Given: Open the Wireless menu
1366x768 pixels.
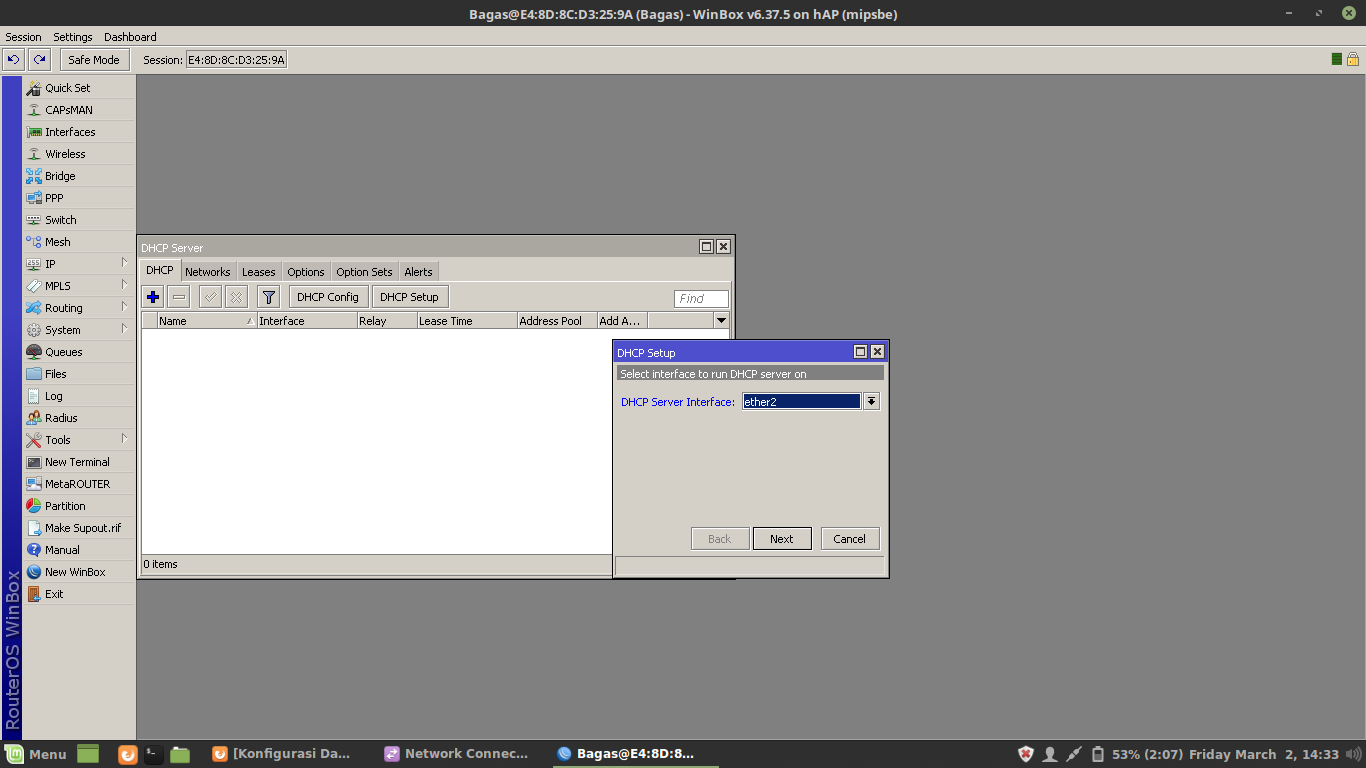Looking at the screenshot, I should click(79, 154).
